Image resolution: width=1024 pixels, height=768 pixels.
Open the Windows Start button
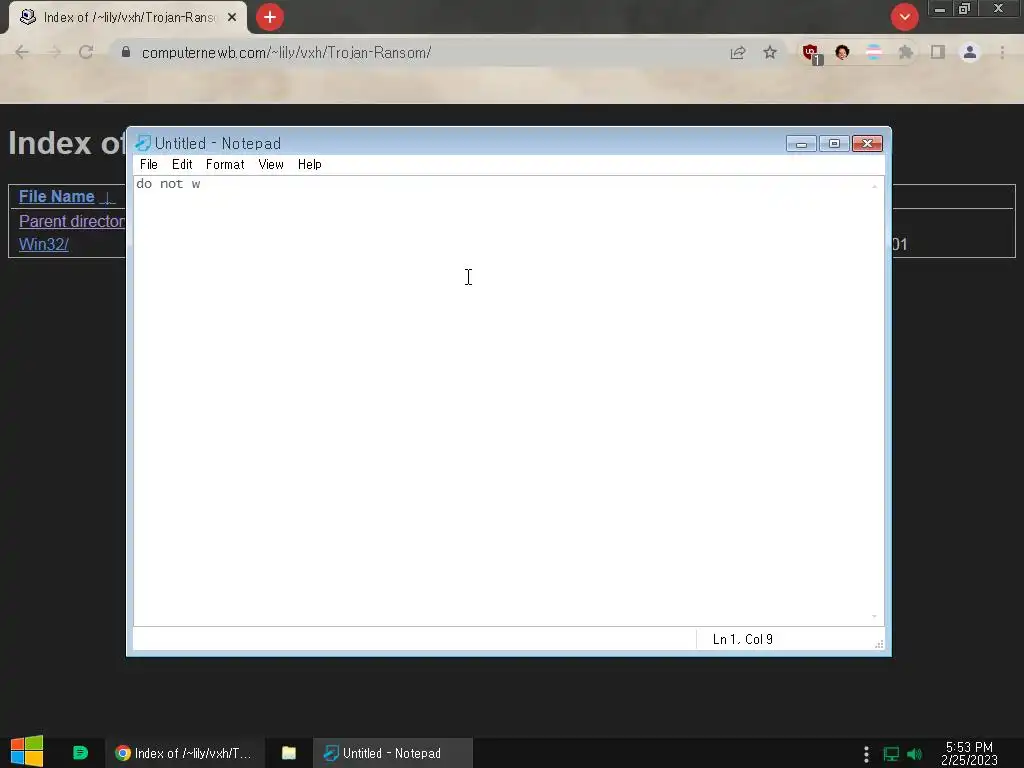pos(27,752)
